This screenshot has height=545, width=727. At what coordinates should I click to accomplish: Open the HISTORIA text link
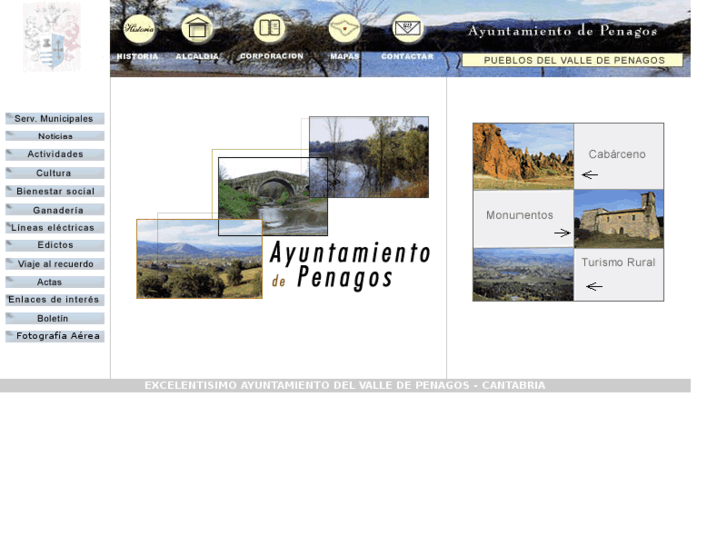[x=137, y=57]
